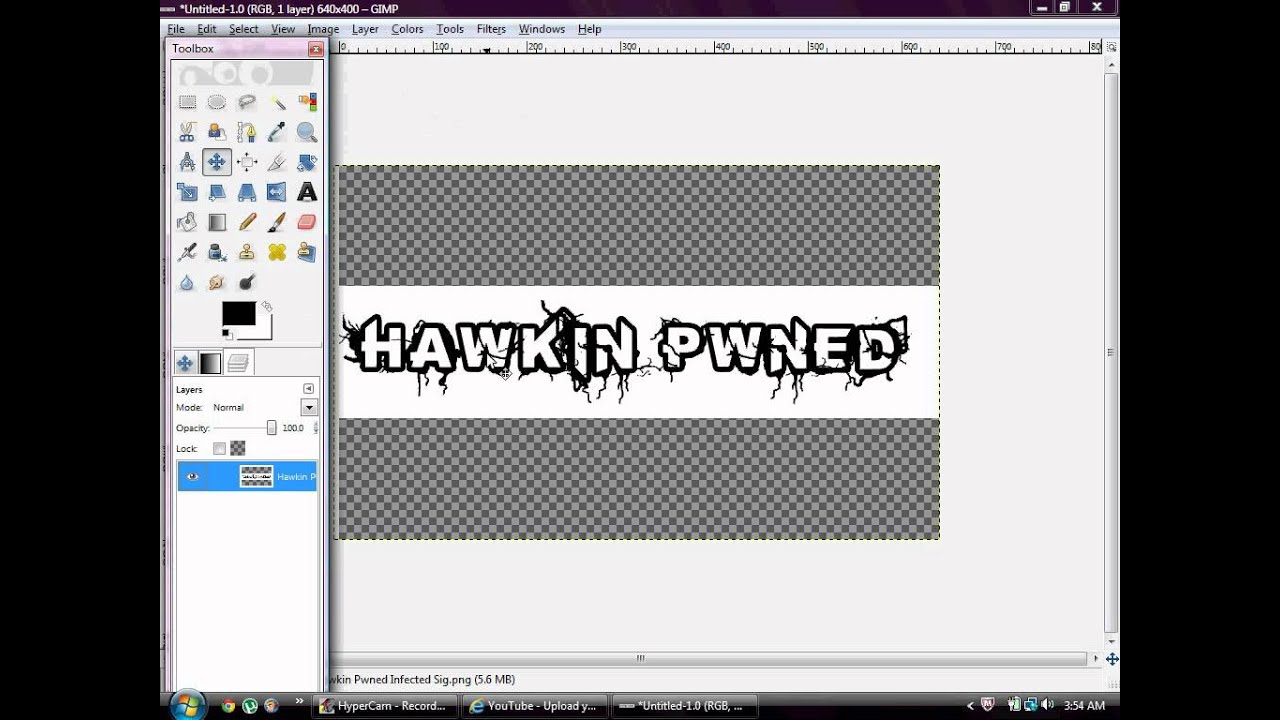Toggle visibility of the Hawkin layer

(x=193, y=477)
